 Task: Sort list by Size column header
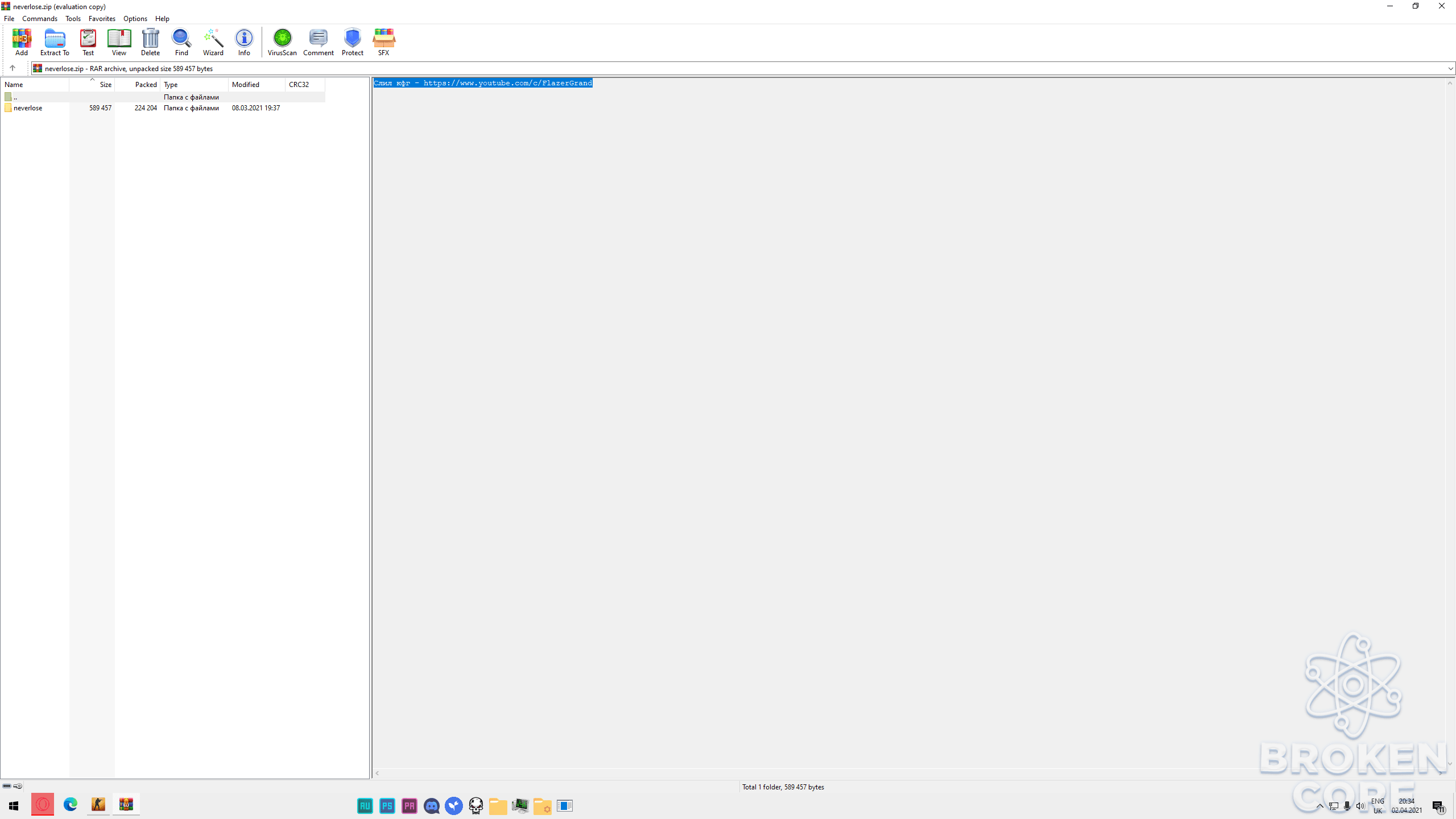click(x=92, y=84)
